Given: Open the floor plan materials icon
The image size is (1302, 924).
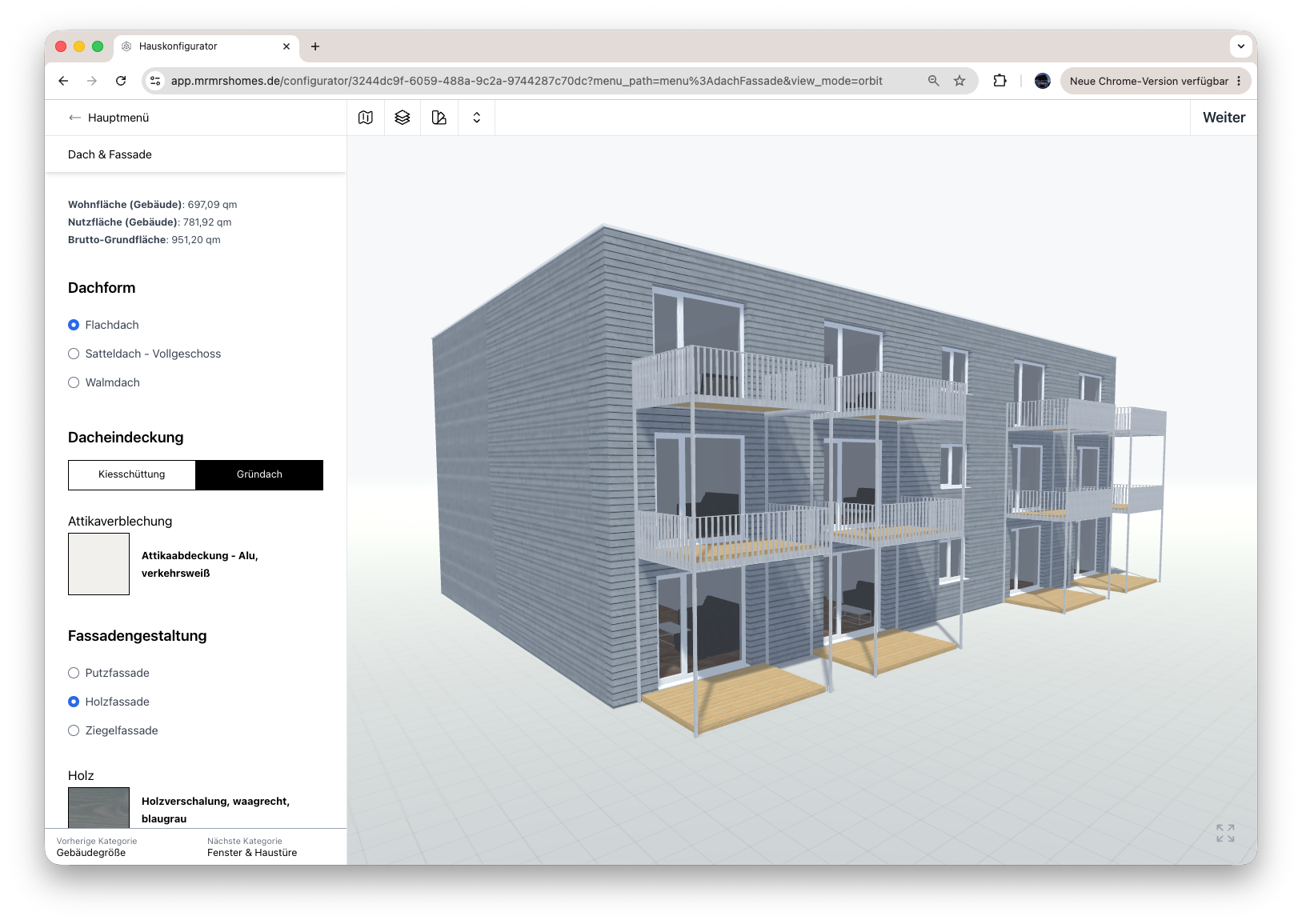Looking at the screenshot, I should 439,118.
